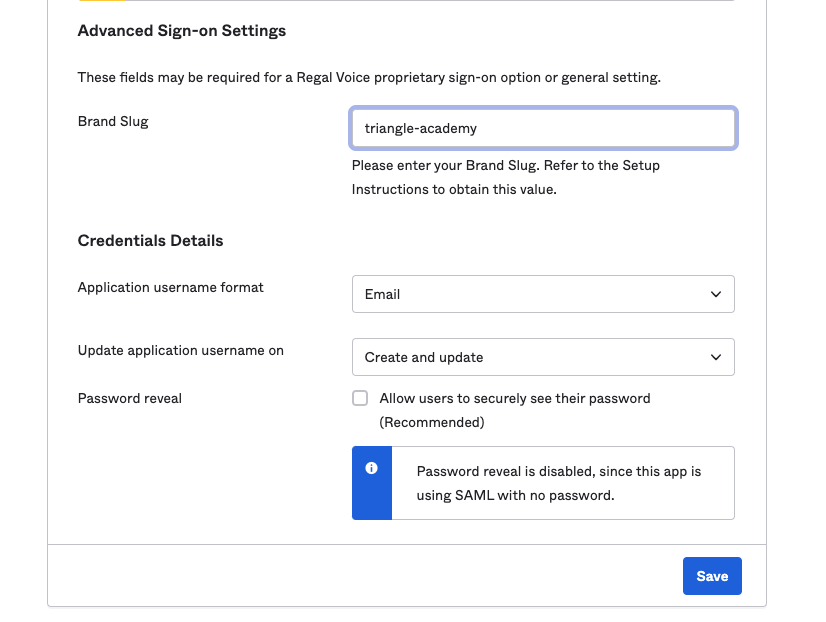Click the Credentials Details heading
The width and height of the screenshot is (826, 622).
pyautogui.click(x=151, y=241)
